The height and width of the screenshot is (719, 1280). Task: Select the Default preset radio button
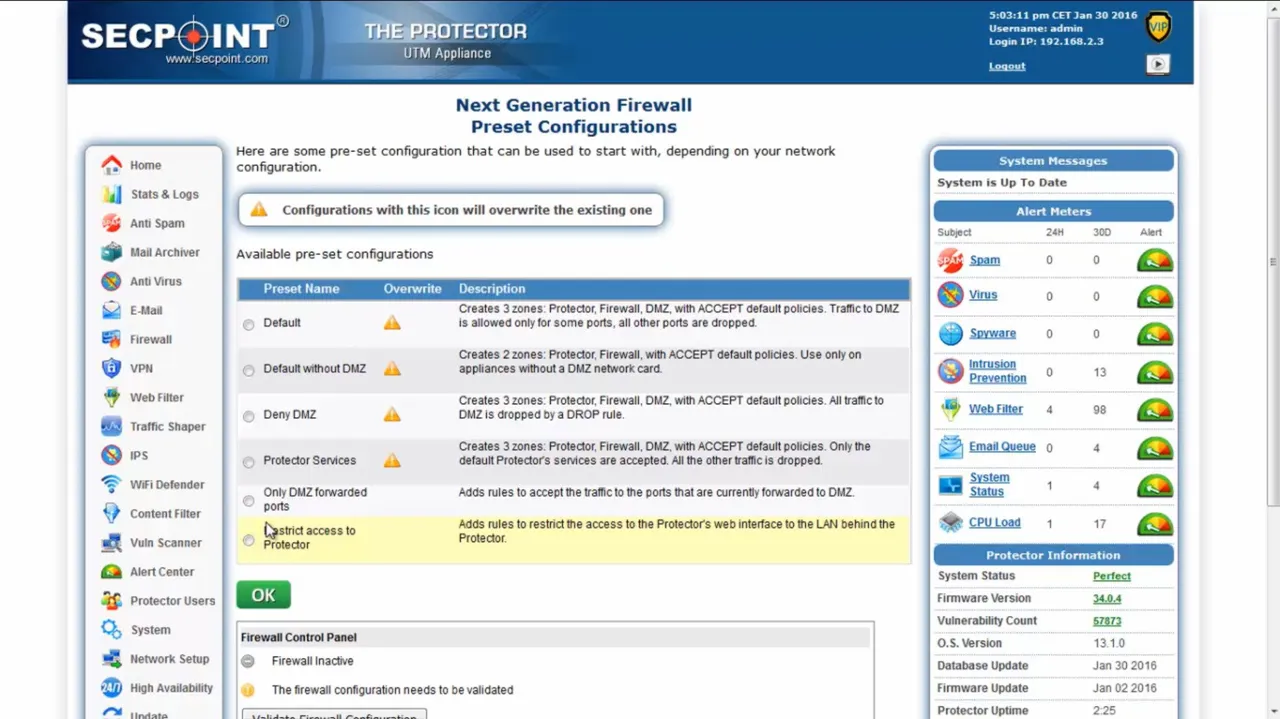coord(248,324)
